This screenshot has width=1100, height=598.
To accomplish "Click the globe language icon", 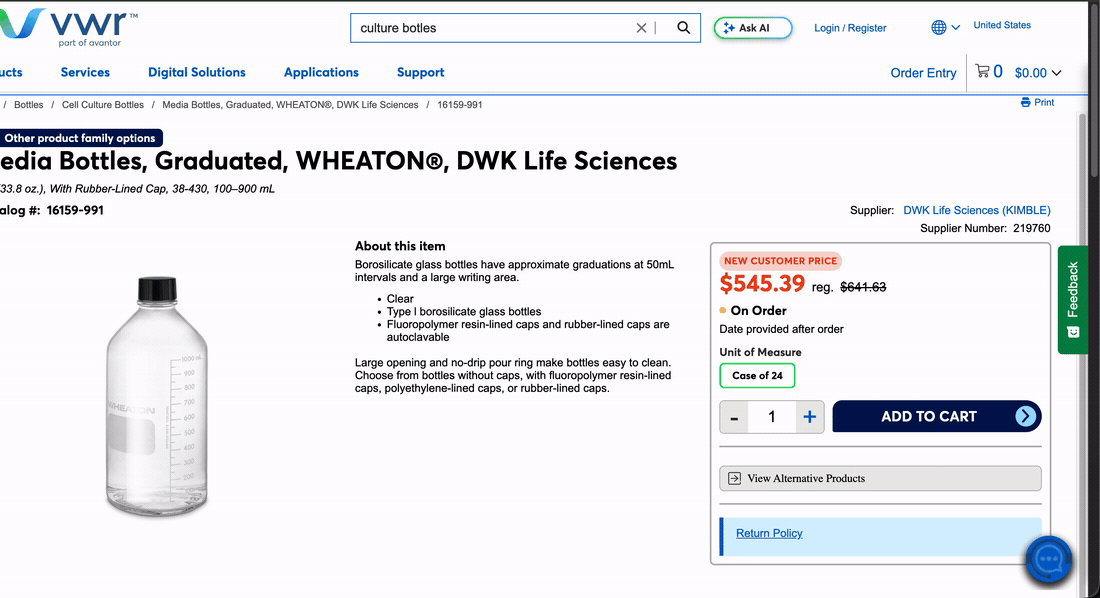I will click(x=939, y=27).
